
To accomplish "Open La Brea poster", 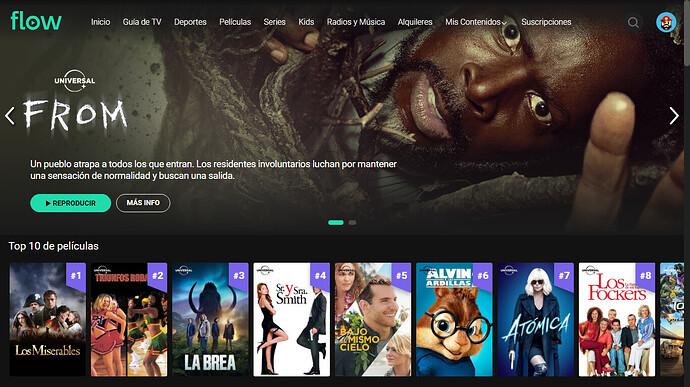I will [210, 320].
